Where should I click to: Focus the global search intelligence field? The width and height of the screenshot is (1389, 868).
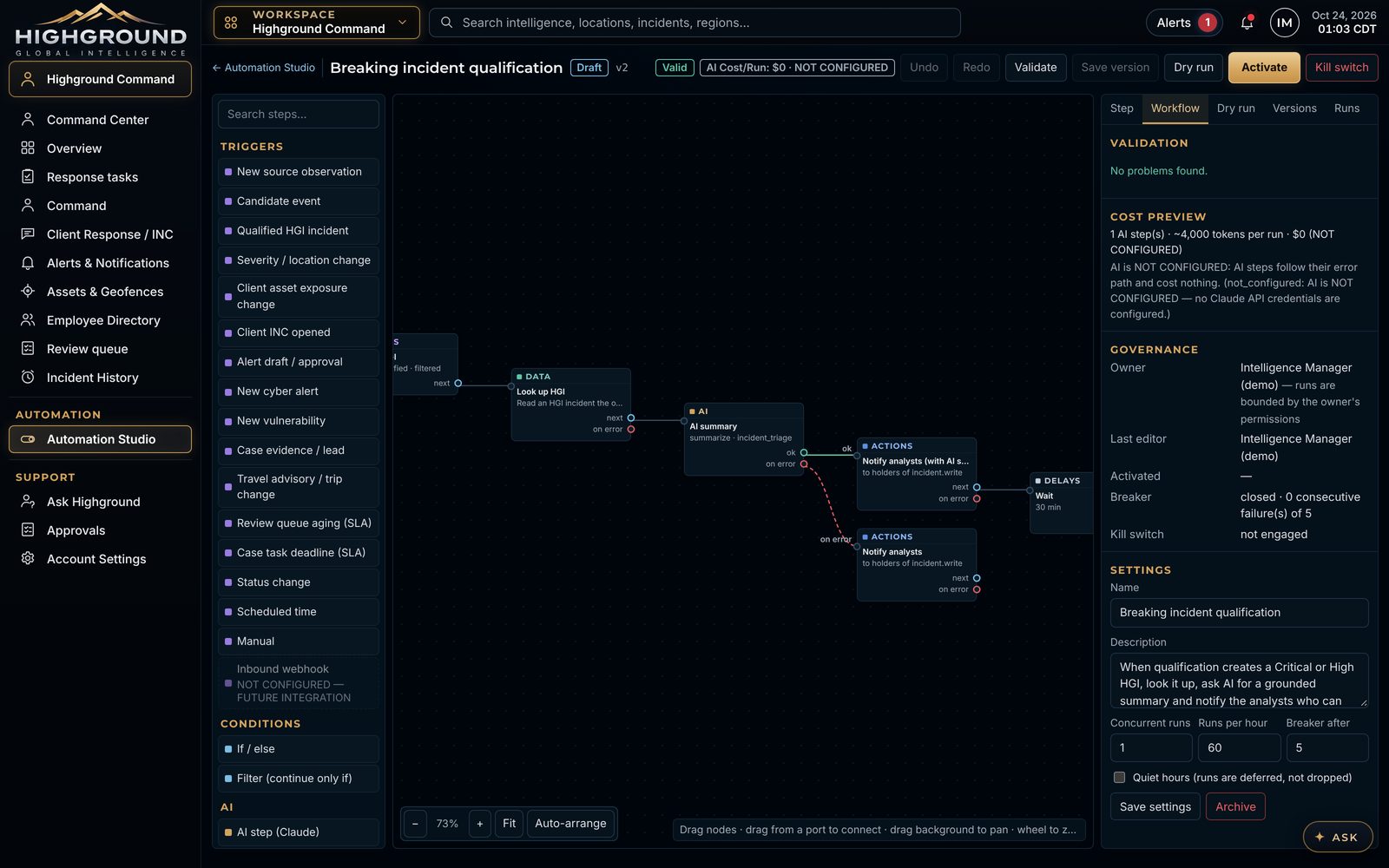pos(694,23)
